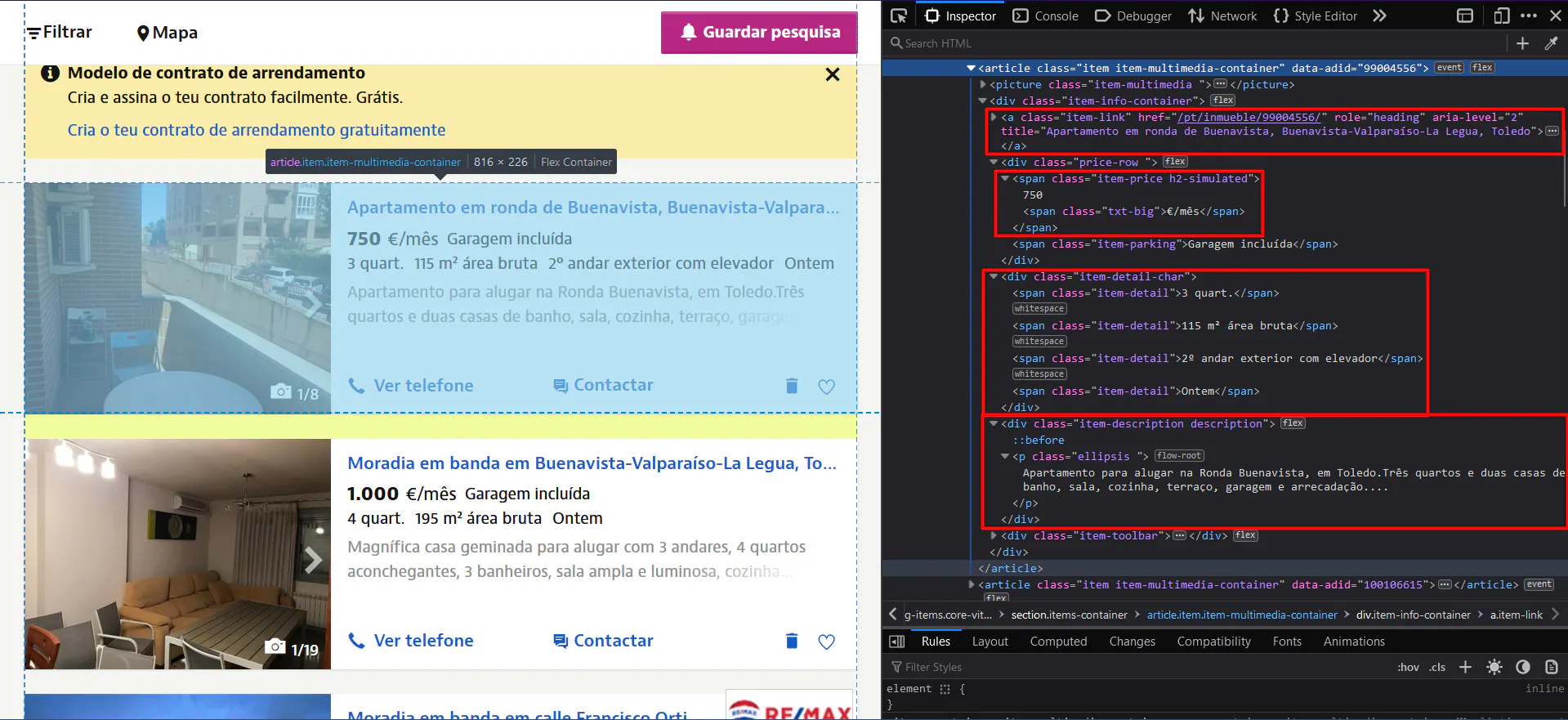Collapse the div price-row node
Image resolution: width=1568 pixels, height=720 pixels.
point(994,162)
